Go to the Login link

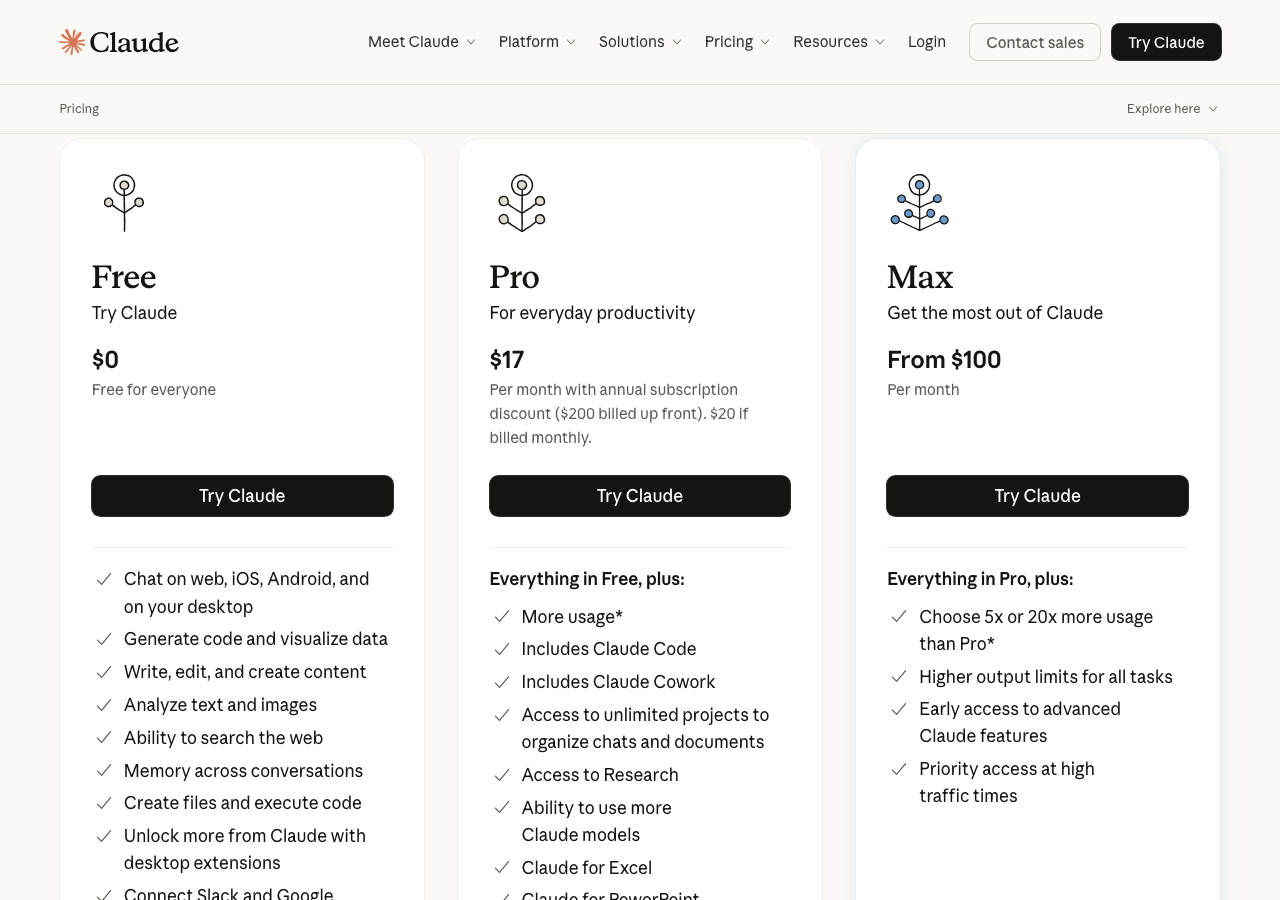pyautogui.click(x=927, y=42)
